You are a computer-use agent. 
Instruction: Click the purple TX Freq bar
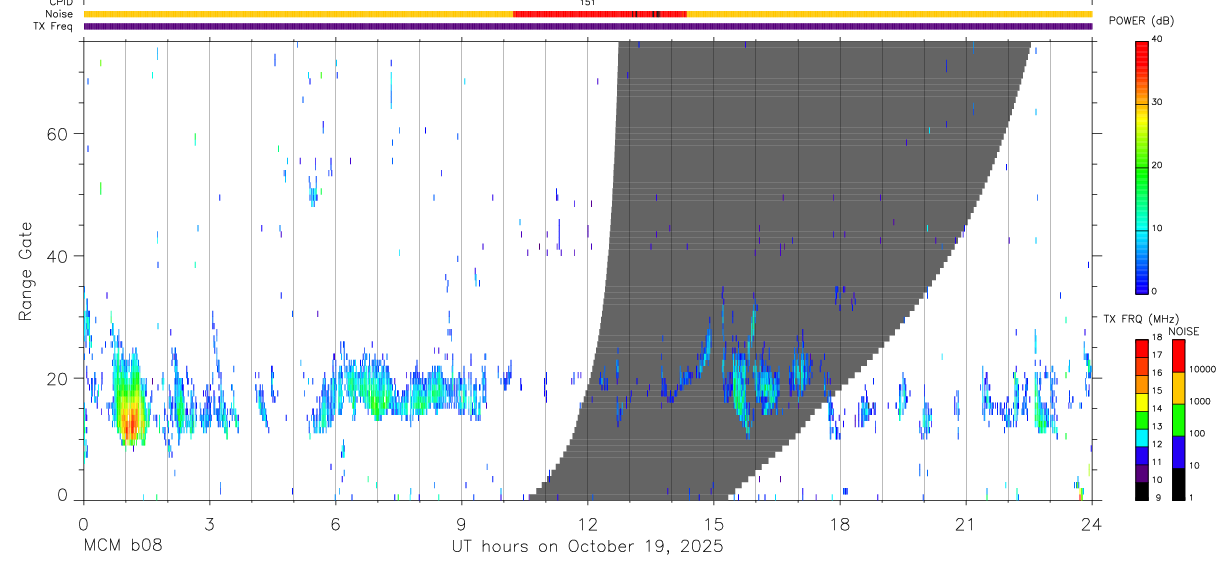click(x=587, y=26)
